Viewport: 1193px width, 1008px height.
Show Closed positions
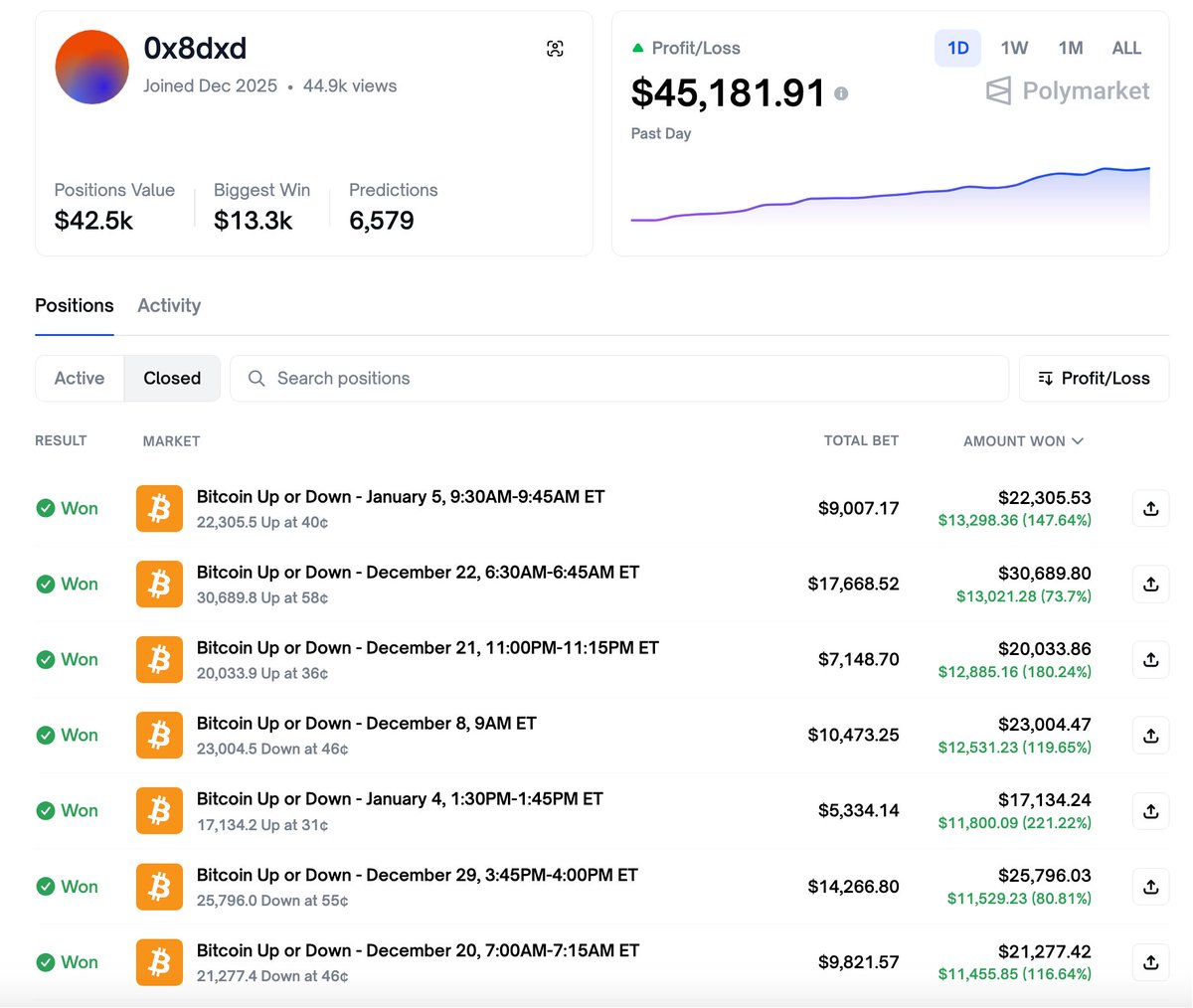[x=172, y=378]
